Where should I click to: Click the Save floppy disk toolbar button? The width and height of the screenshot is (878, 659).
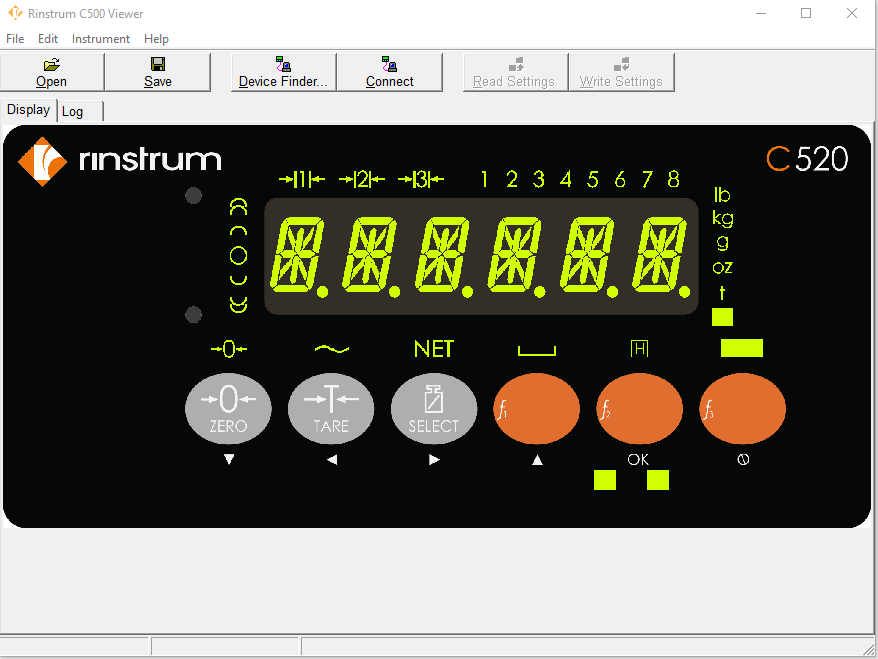158,72
